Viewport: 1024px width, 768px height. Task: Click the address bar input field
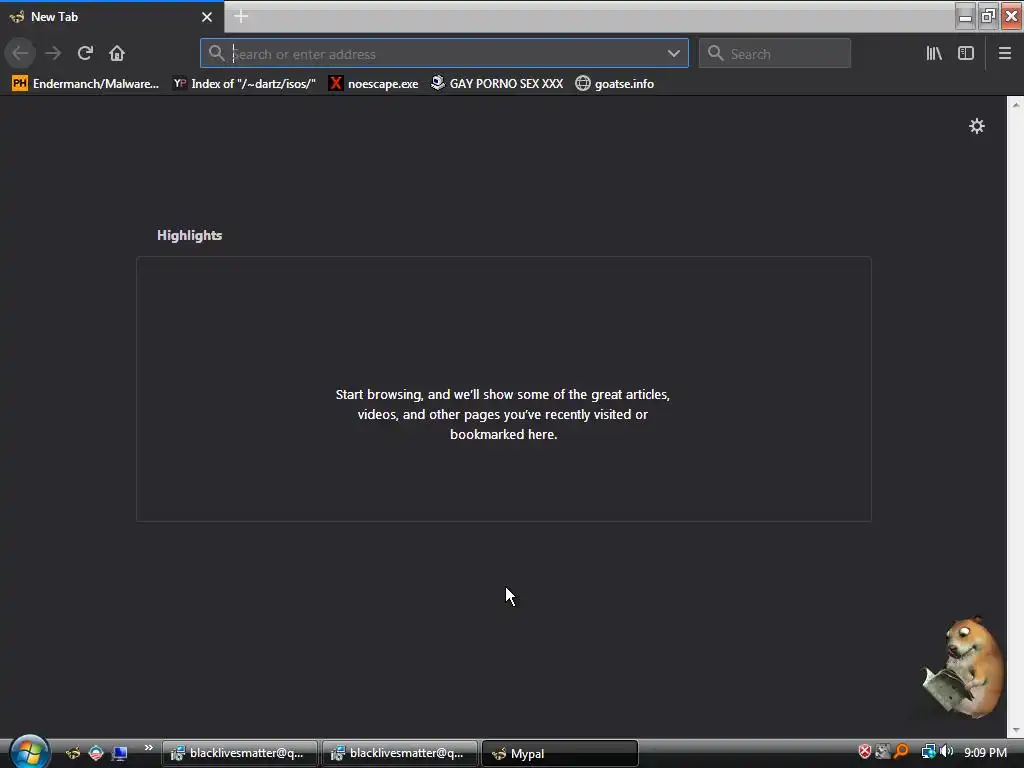click(x=444, y=54)
